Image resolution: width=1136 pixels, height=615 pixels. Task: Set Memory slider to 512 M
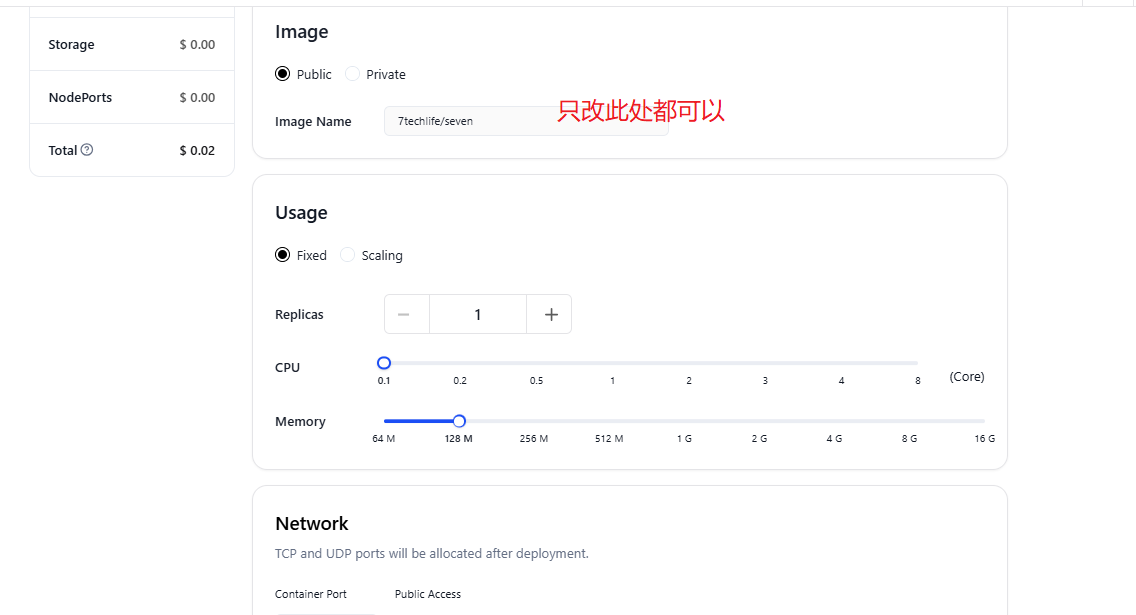[609, 421]
